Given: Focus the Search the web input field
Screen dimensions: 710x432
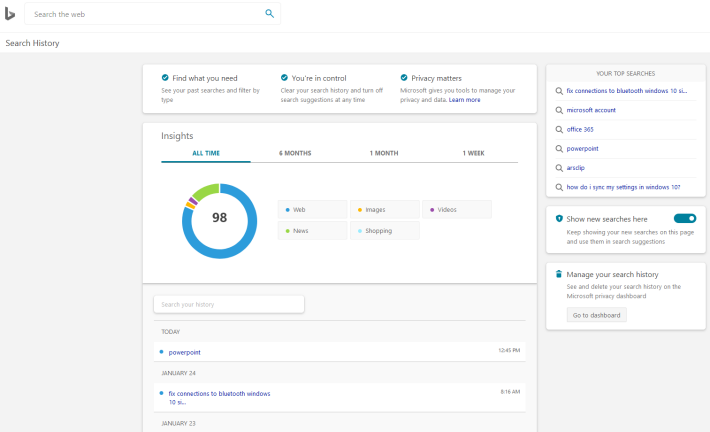Looking at the screenshot, I should [145, 14].
